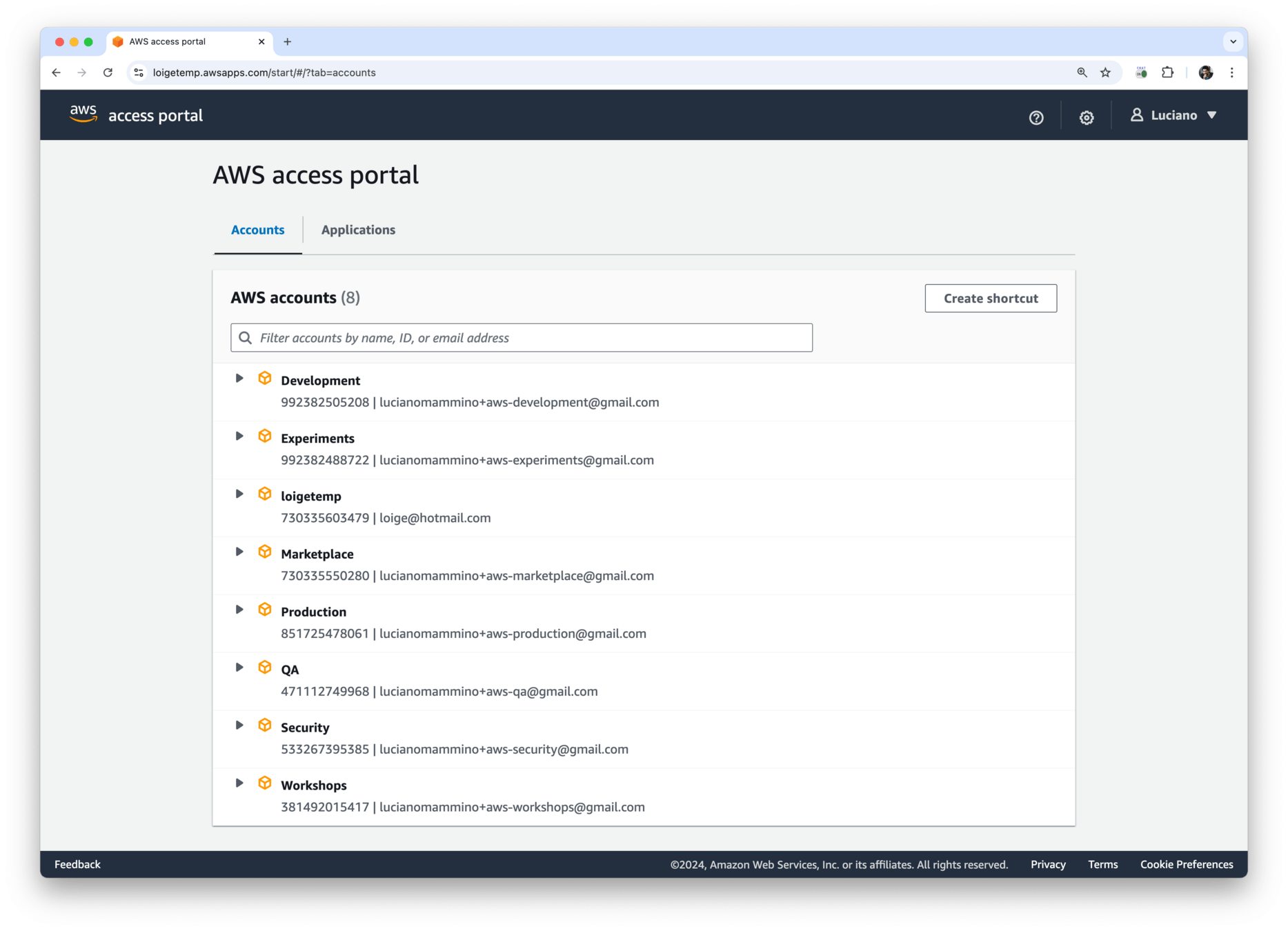Switch to the Accounts tab

[x=257, y=230]
